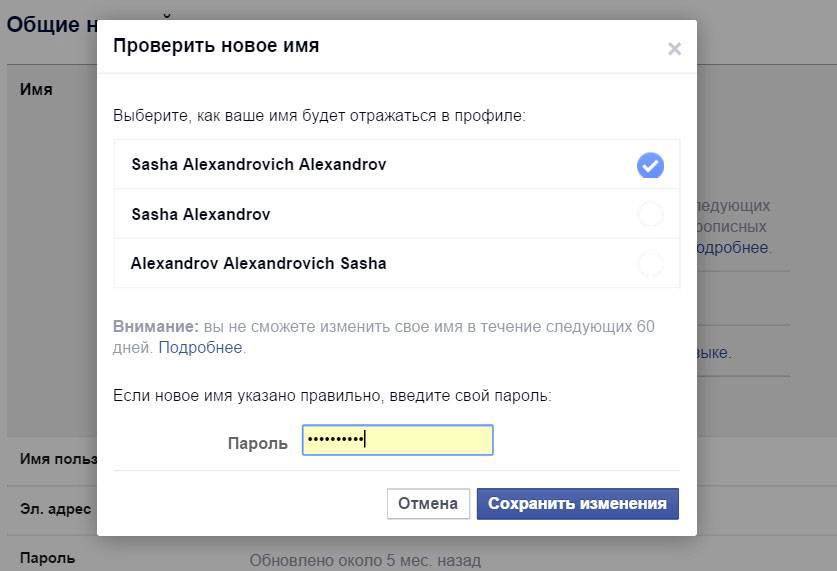Close the name review dialog with X
837x571 pixels.
pyautogui.click(x=674, y=49)
